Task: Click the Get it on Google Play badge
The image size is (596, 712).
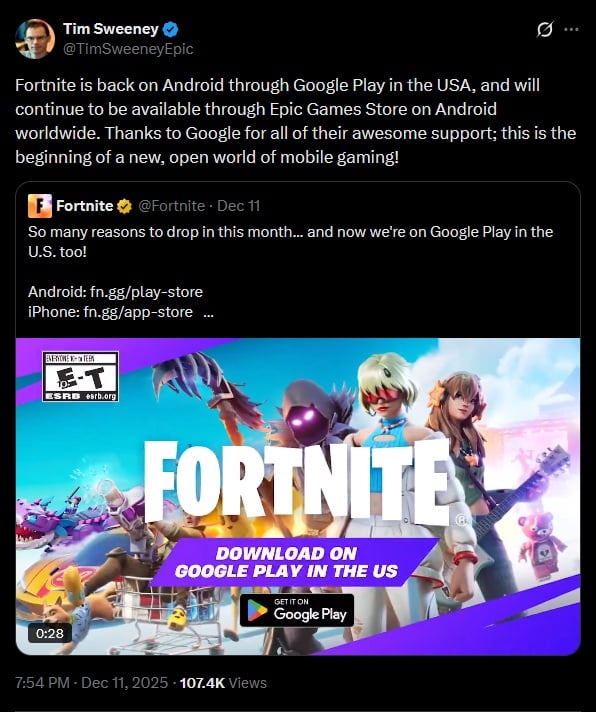Action: (x=297, y=610)
